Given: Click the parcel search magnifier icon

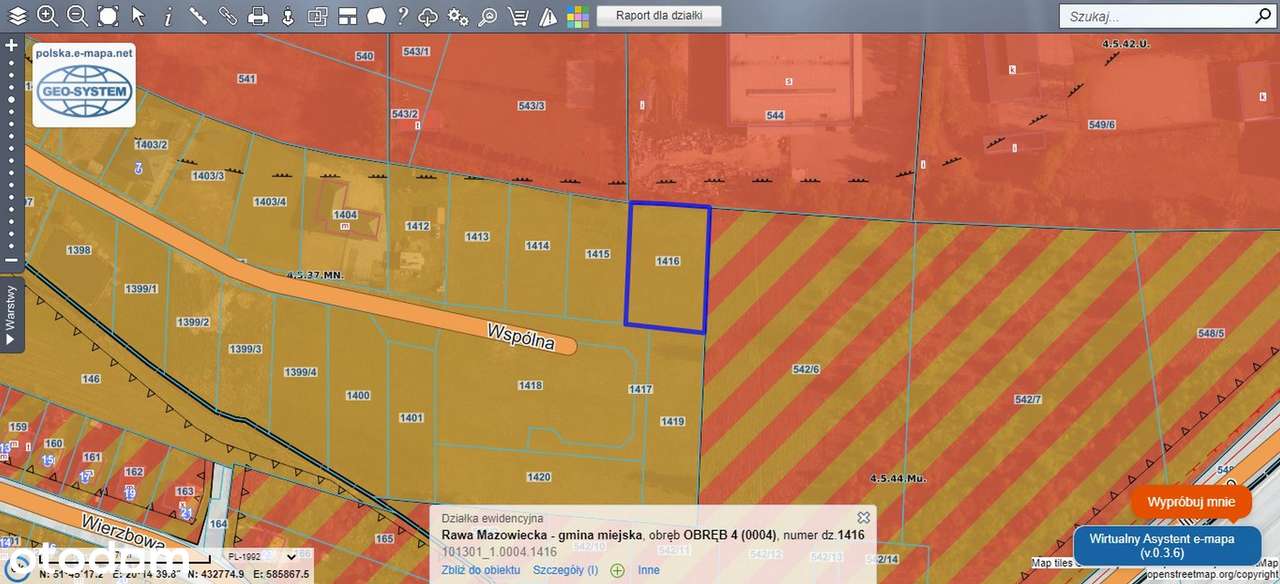Looking at the screenshot, I should pyautogui.click(x=488, y=15).
